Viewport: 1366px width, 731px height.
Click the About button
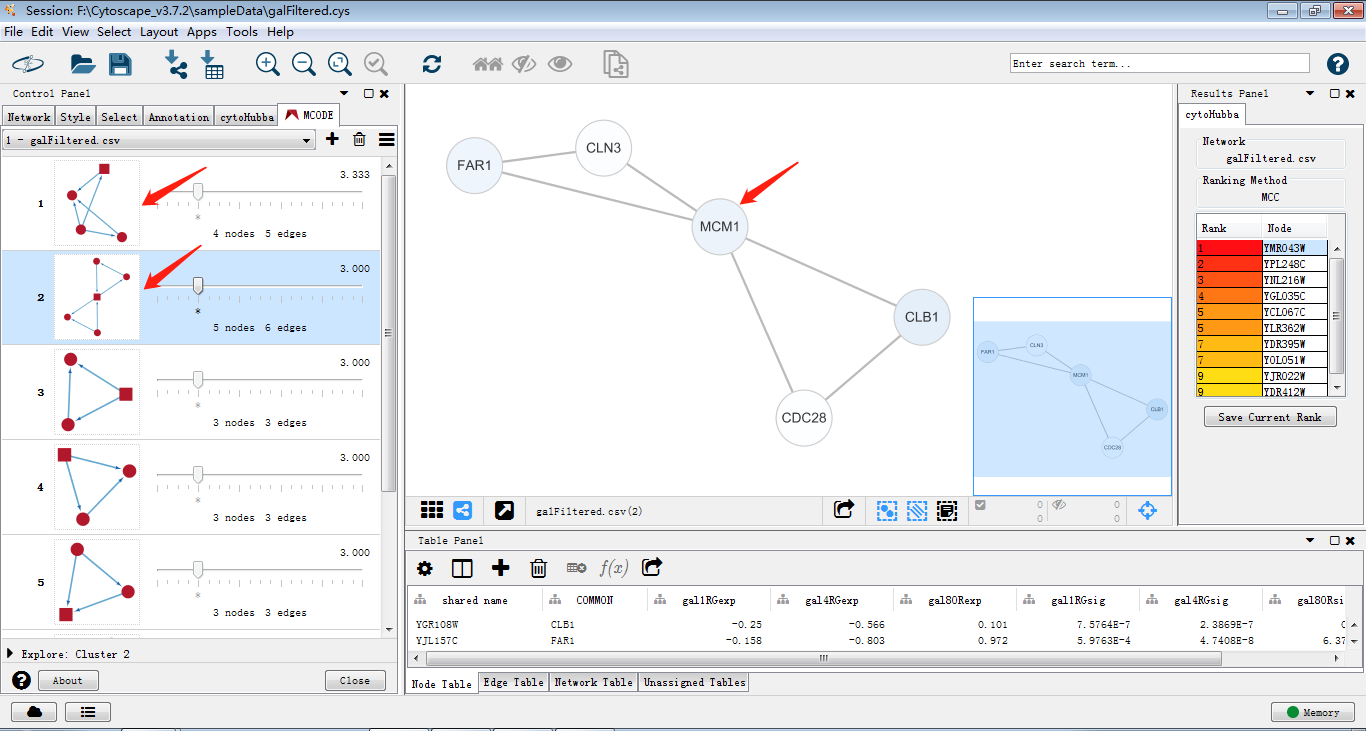[x=68, y=680]
